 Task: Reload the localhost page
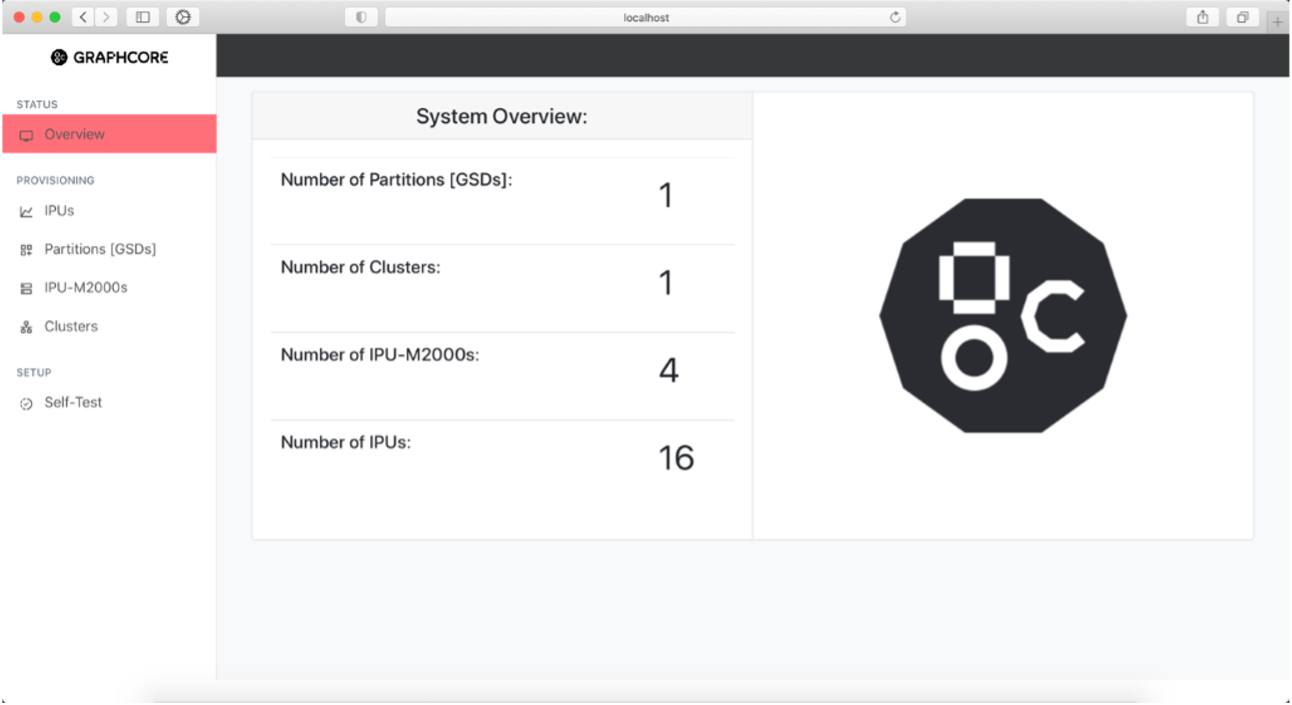click(895, 17)
